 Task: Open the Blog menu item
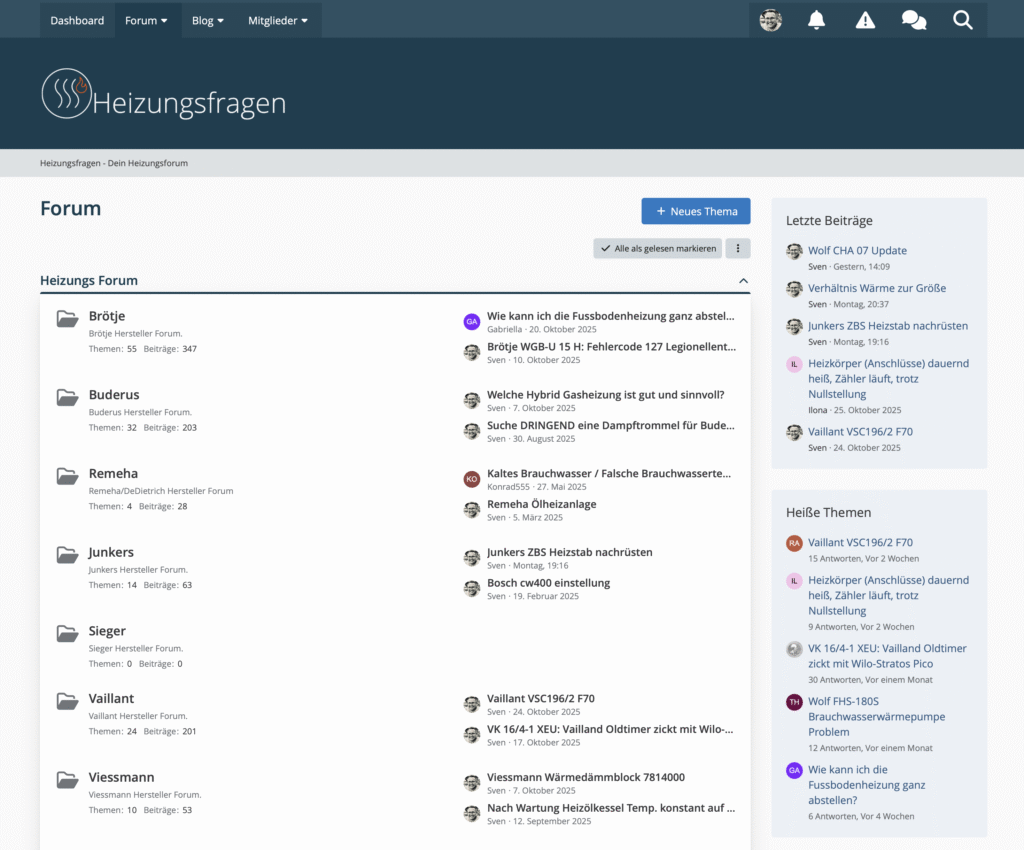click(x=208, y=20)
